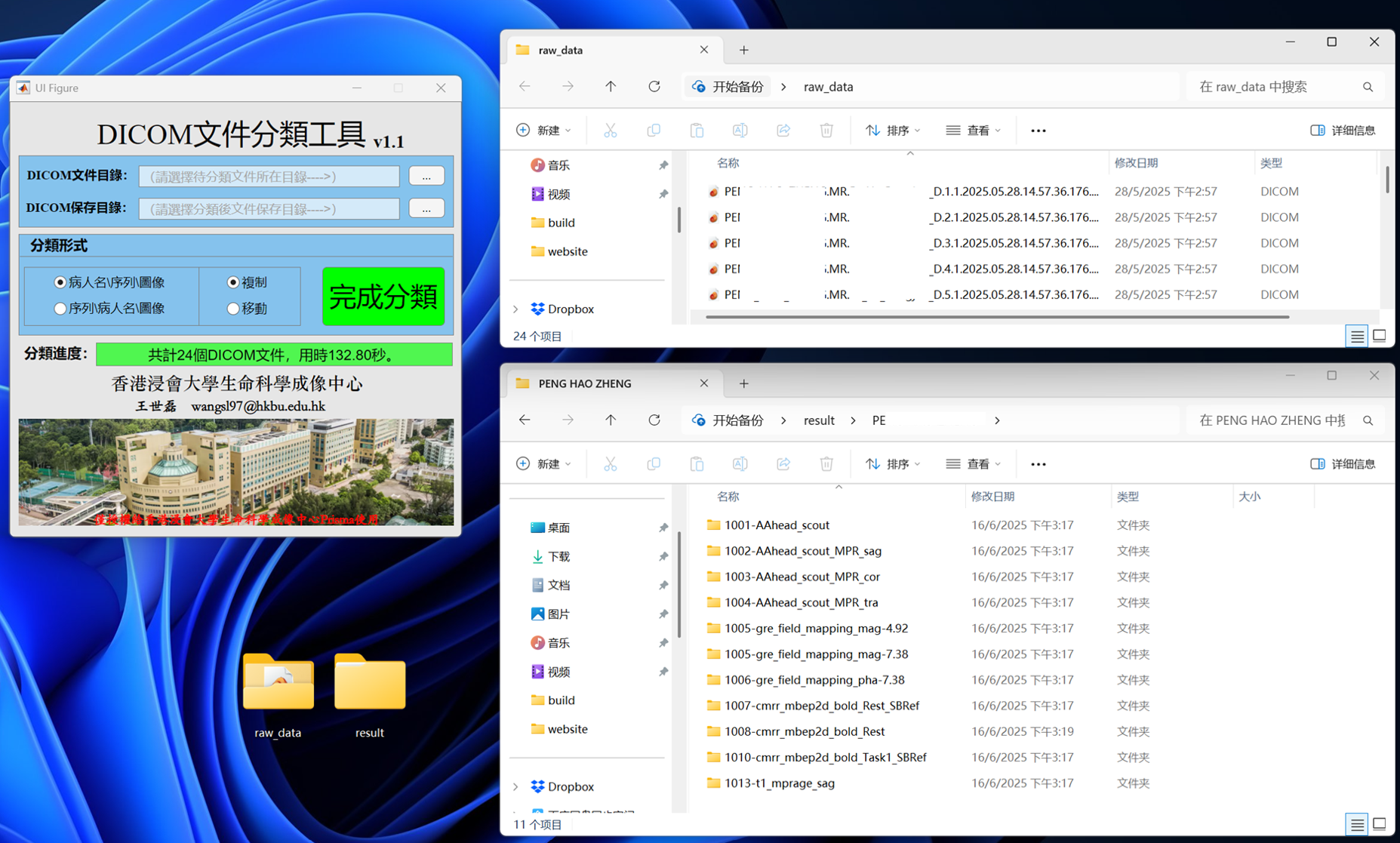This screenshot has width=1400, height=843.
Task: Sort by 类型 column in the raw_data window
Action: (x=1271, y=163)
